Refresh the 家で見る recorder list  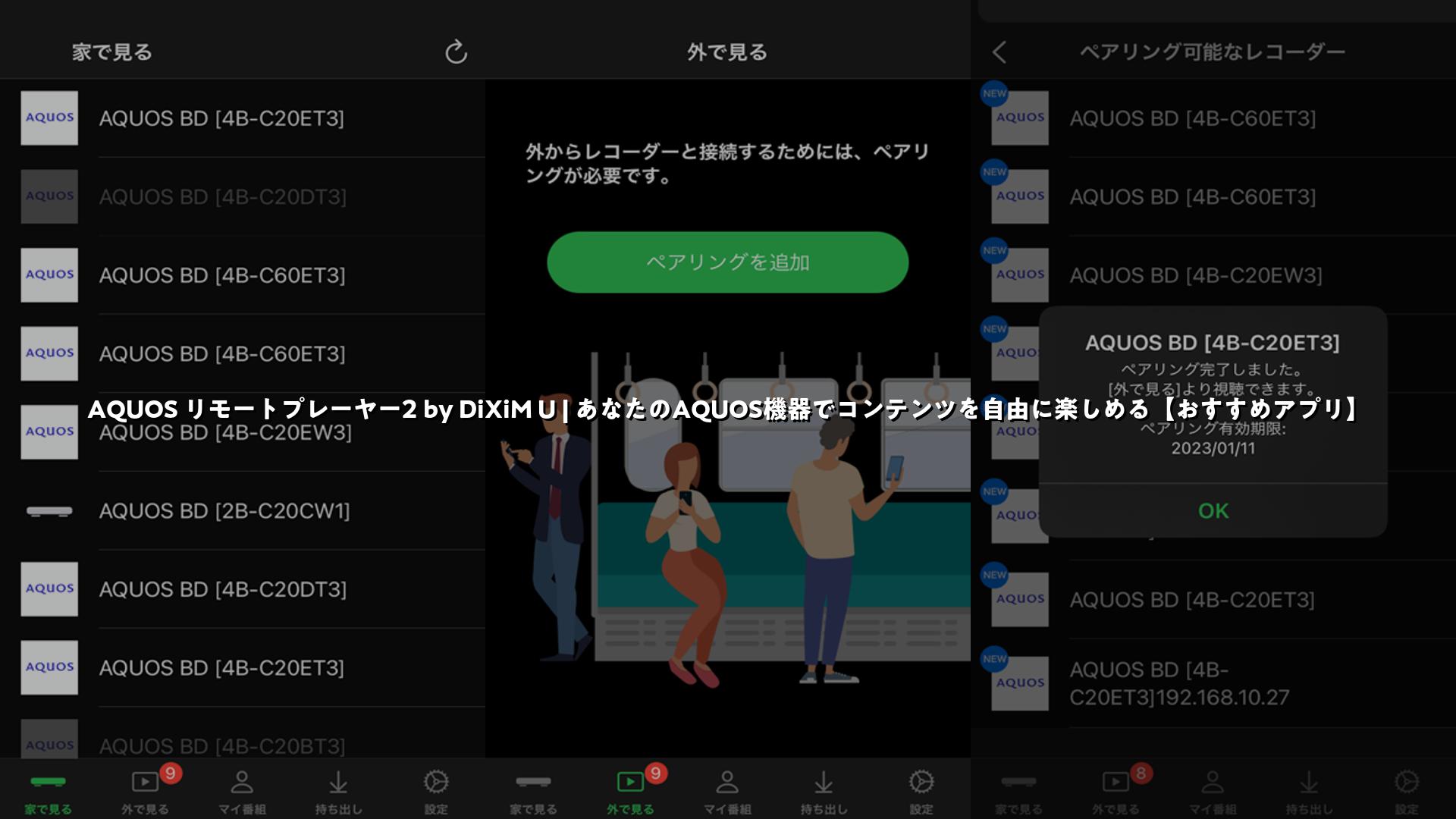(x=456, y=52)
